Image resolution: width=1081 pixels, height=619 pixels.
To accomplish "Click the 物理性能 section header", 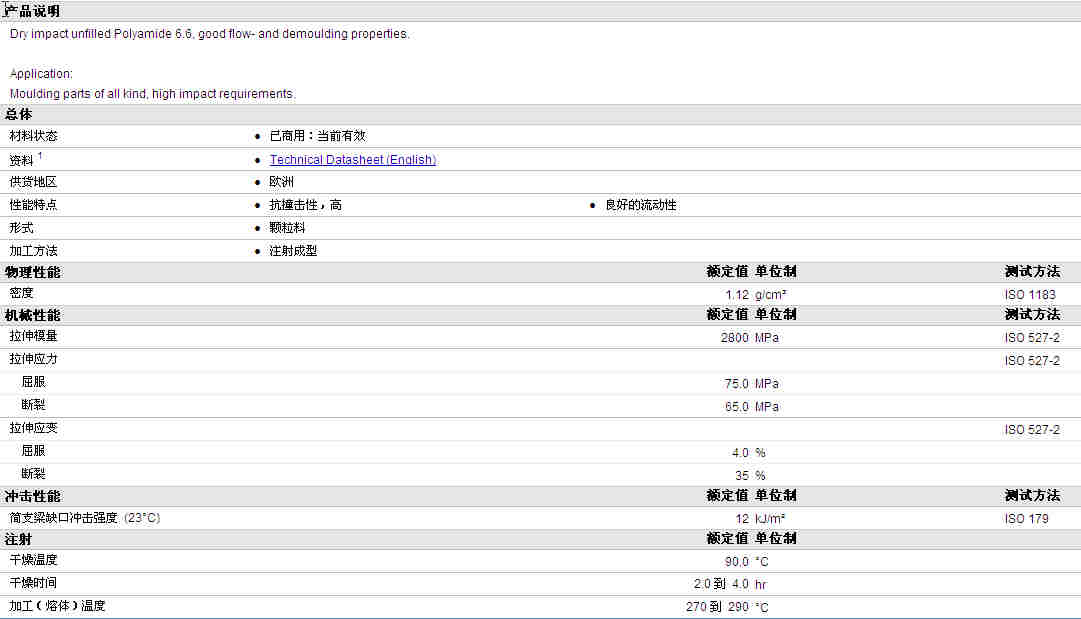I will tap(32, 272).
